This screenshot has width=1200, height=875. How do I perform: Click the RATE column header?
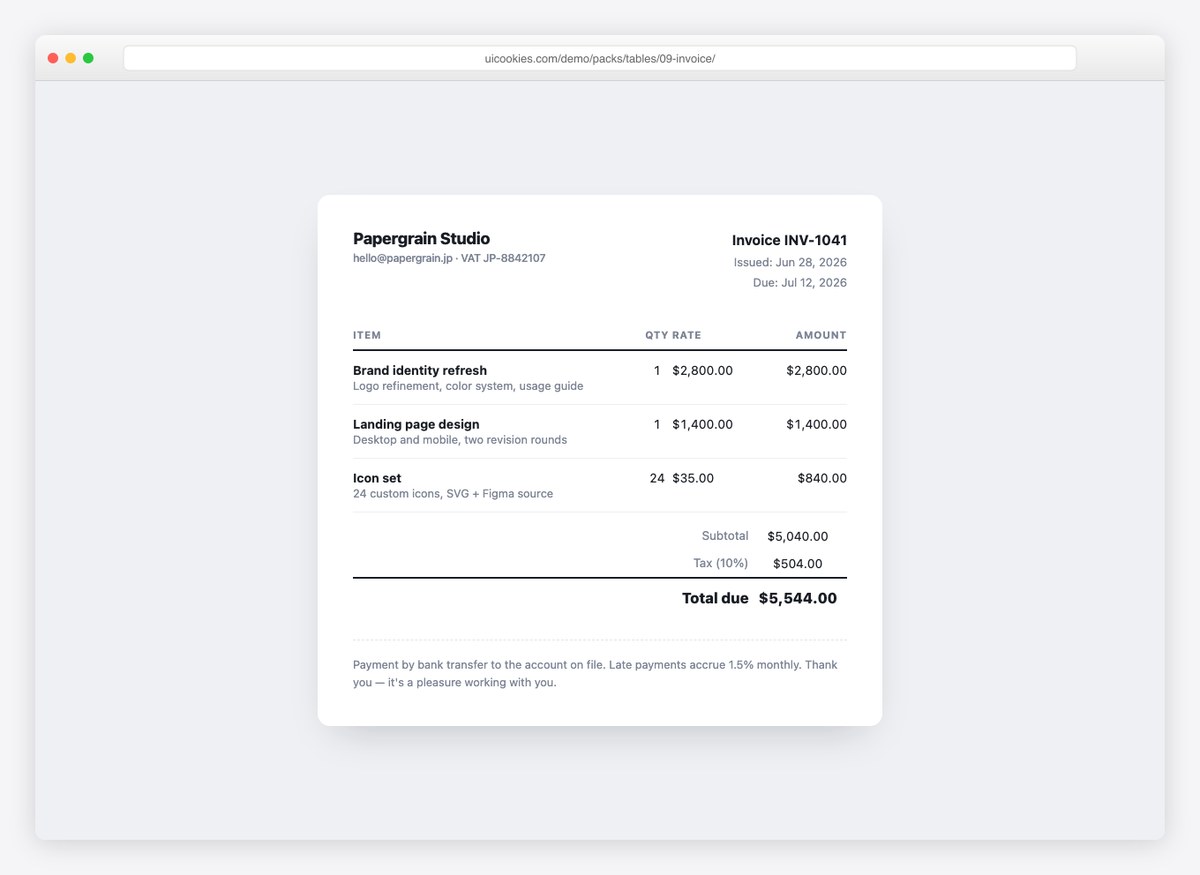[x=686, y=335]
